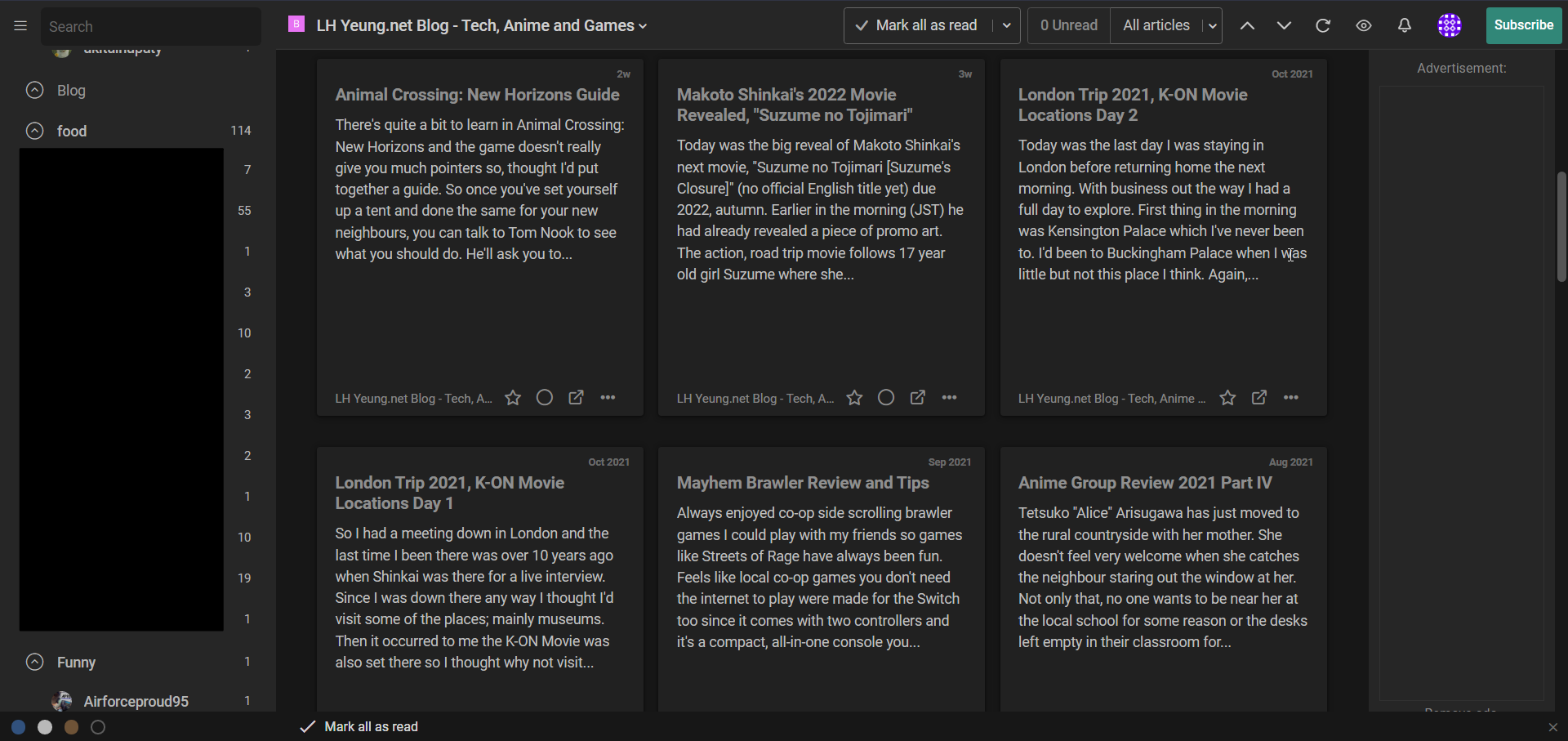
Task: Click Mark all as read top button
Action: 917,25
